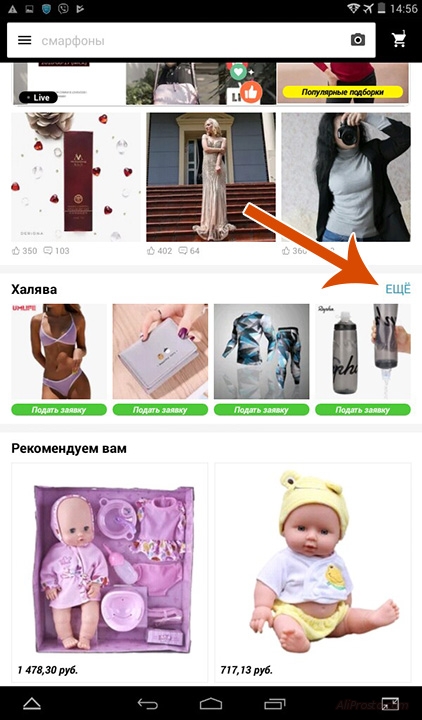The width and height of the screenshot is (422, 720).
Task: Open Популярные подборки banner
Action: coord(343,92)
